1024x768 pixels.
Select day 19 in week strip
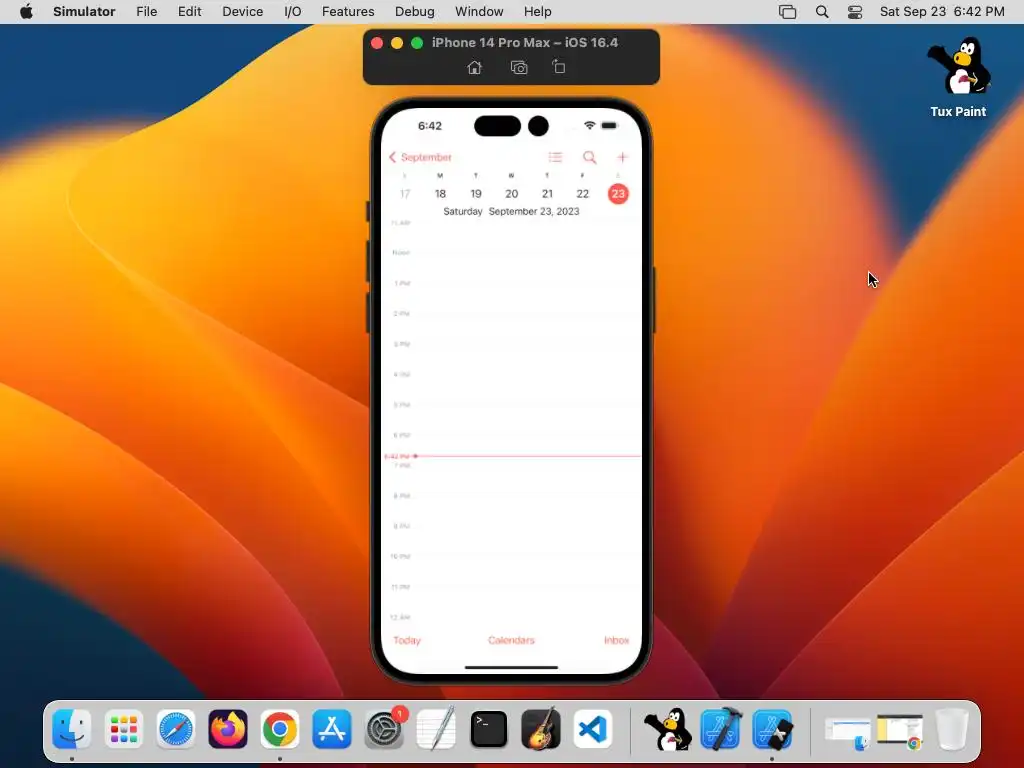(x=476, y=194)
